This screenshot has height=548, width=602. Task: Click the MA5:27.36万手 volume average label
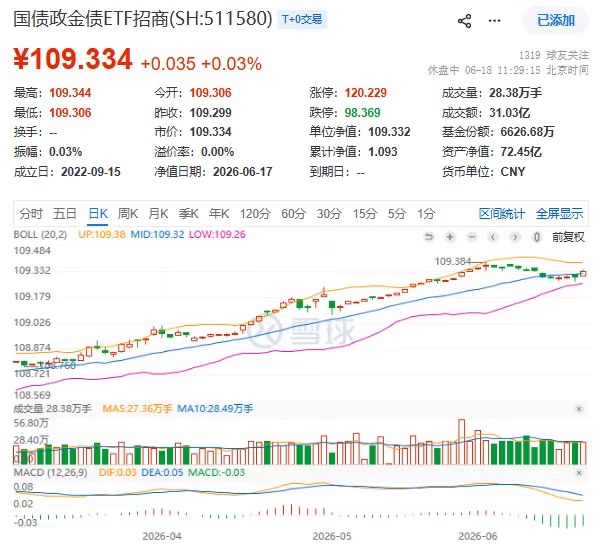pos(137,409)
